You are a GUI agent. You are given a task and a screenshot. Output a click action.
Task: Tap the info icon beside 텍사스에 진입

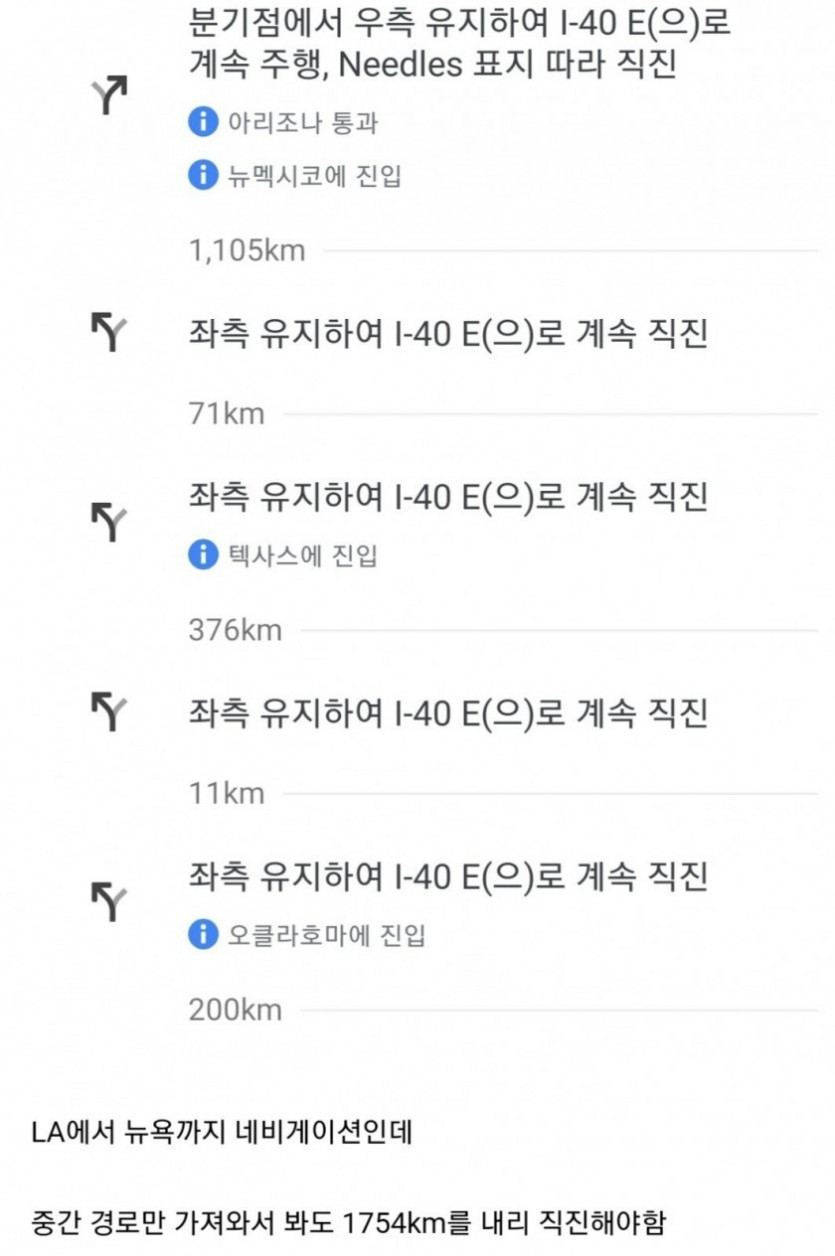203,554
